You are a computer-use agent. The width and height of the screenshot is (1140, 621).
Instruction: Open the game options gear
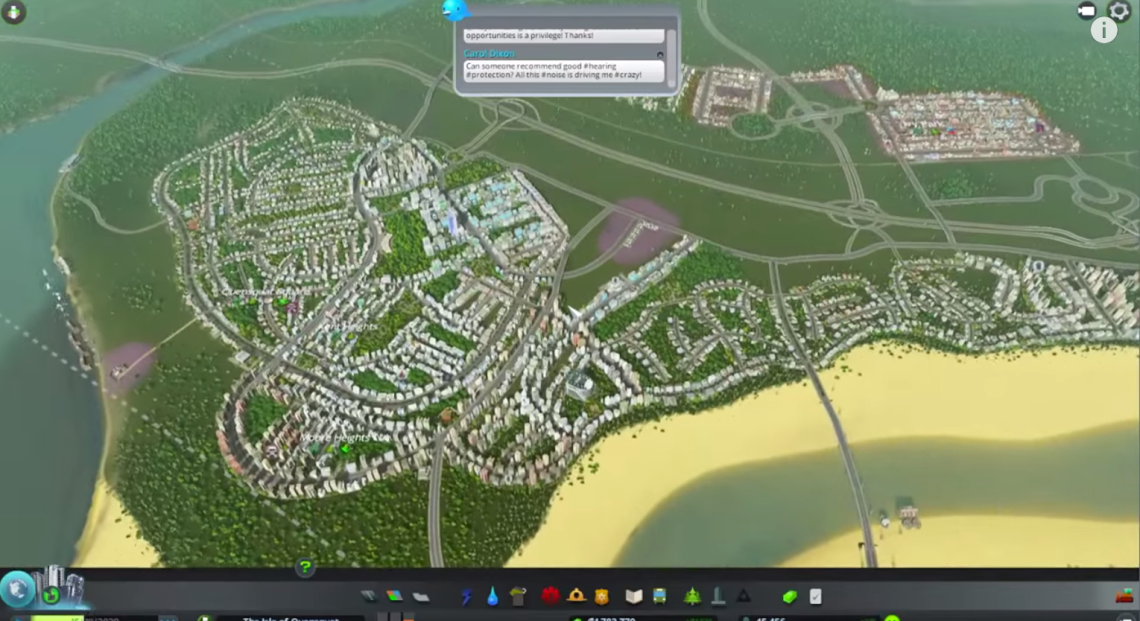tap(1120, 10)
